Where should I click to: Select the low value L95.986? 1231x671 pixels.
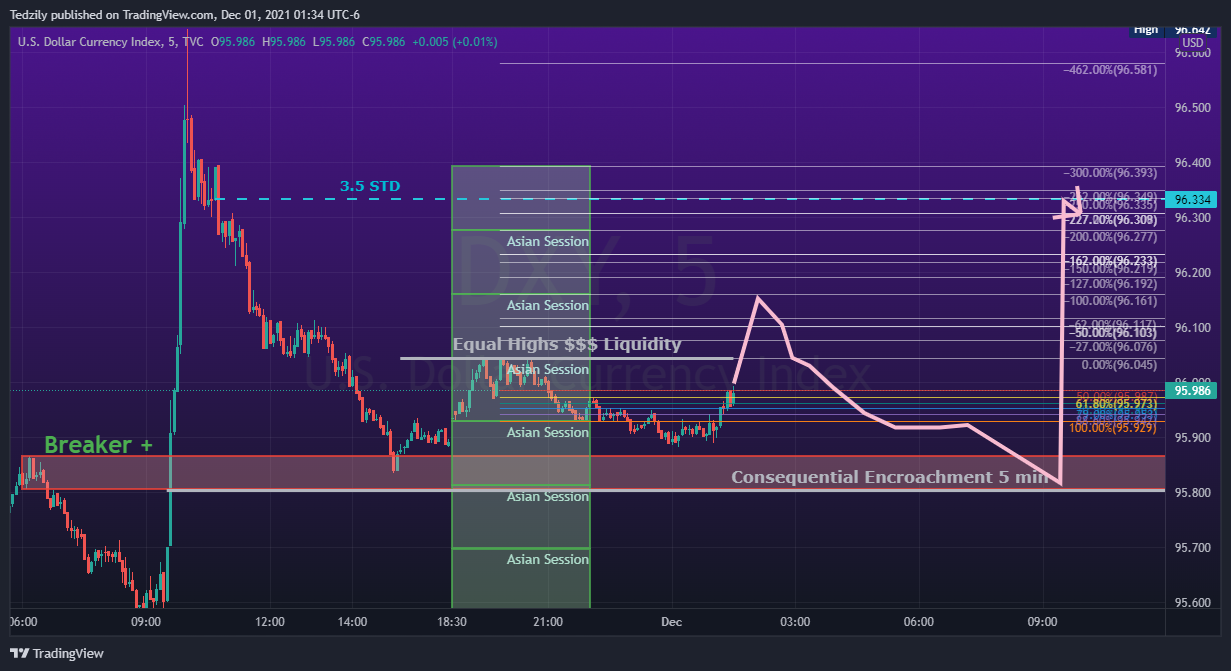(x=334, y=42)
